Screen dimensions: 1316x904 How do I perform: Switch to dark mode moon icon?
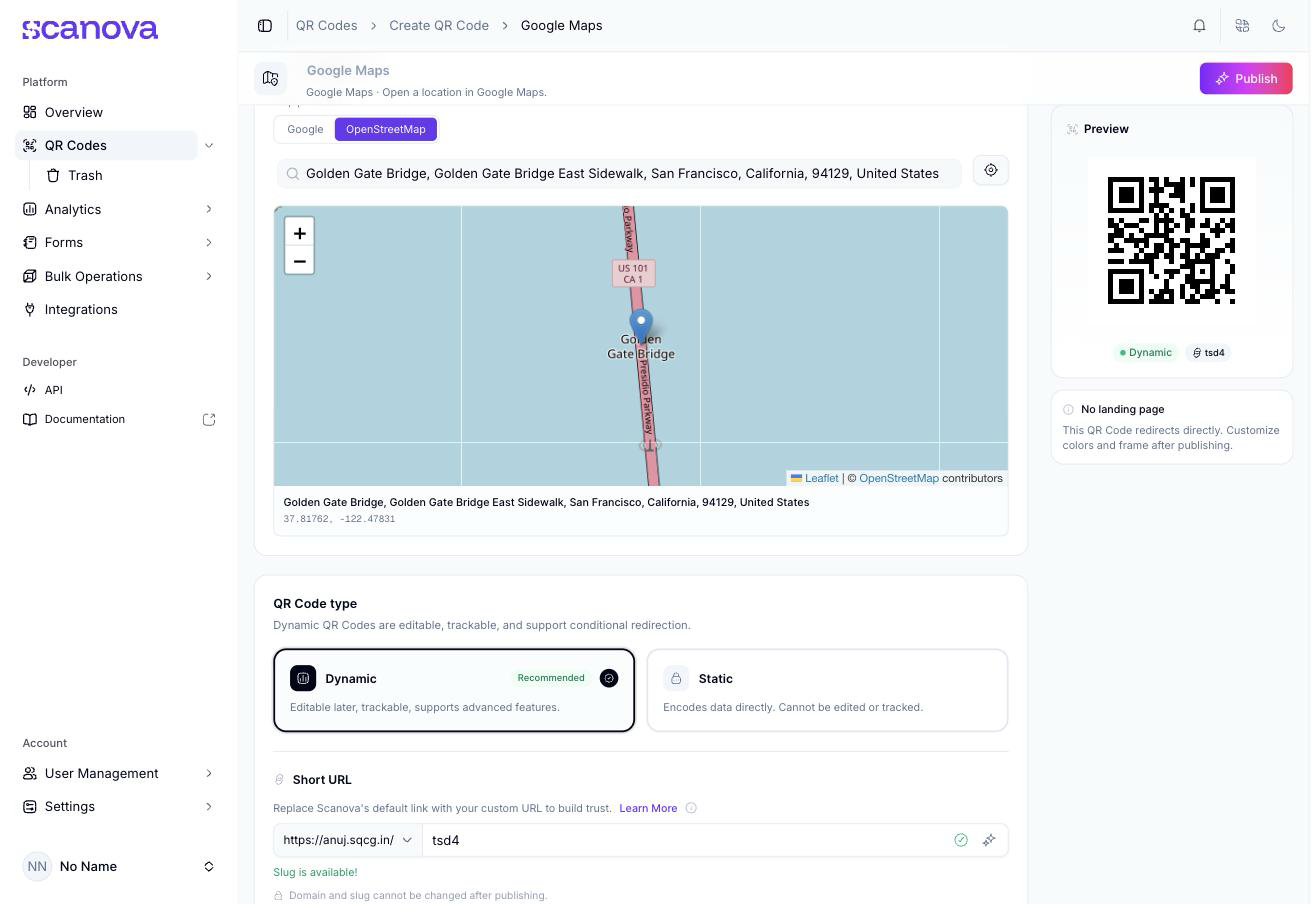(x=1278, y=26)
